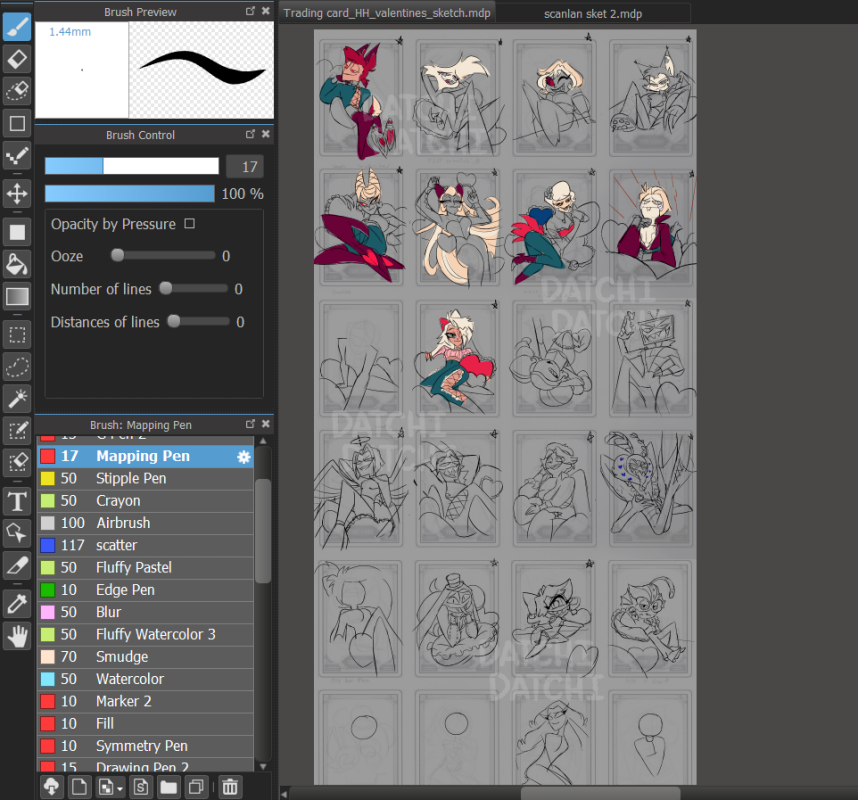Click the Distances of lines slider

pos(199,321)
